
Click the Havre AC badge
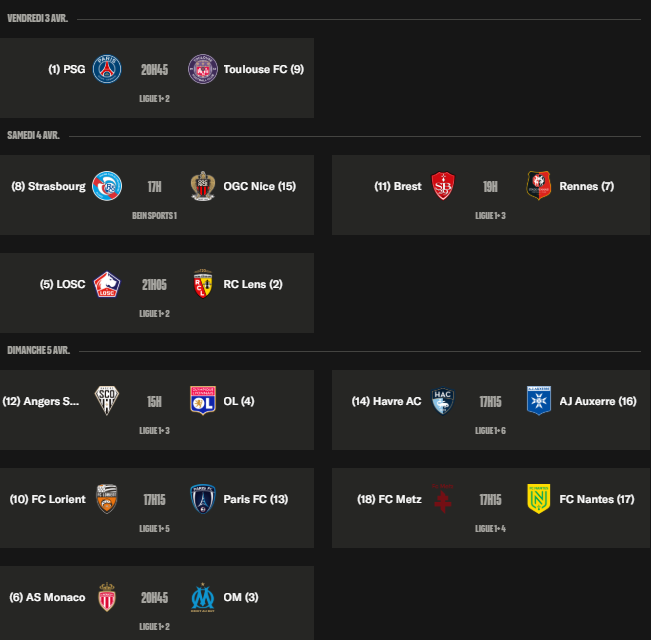[x=443, y=401]
